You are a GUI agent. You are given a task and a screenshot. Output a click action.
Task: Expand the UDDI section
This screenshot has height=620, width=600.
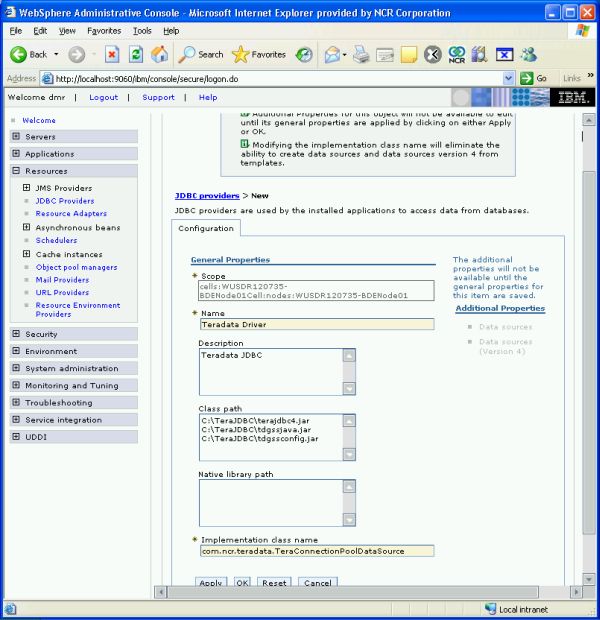click(x=16, y=437)
